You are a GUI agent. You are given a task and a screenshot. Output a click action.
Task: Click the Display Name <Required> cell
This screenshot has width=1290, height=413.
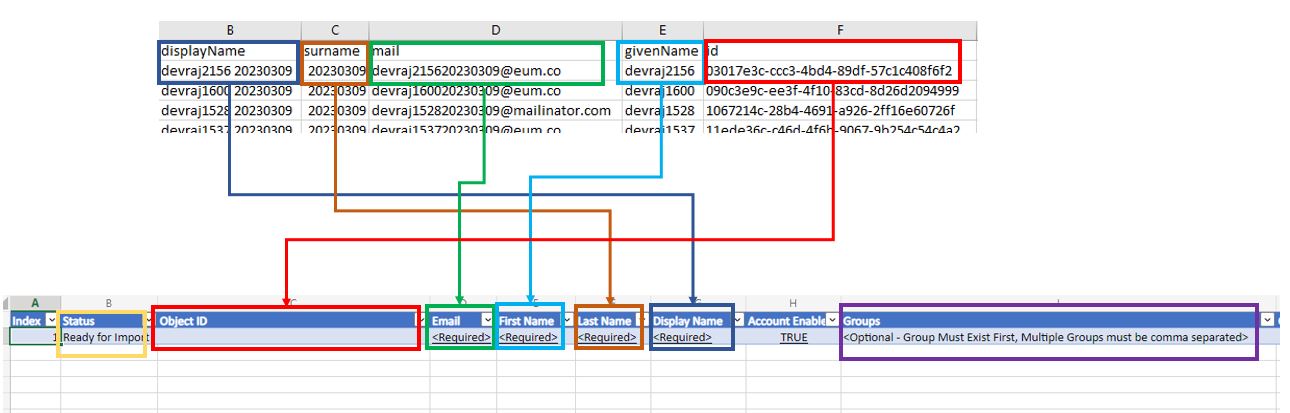[682, 338]
